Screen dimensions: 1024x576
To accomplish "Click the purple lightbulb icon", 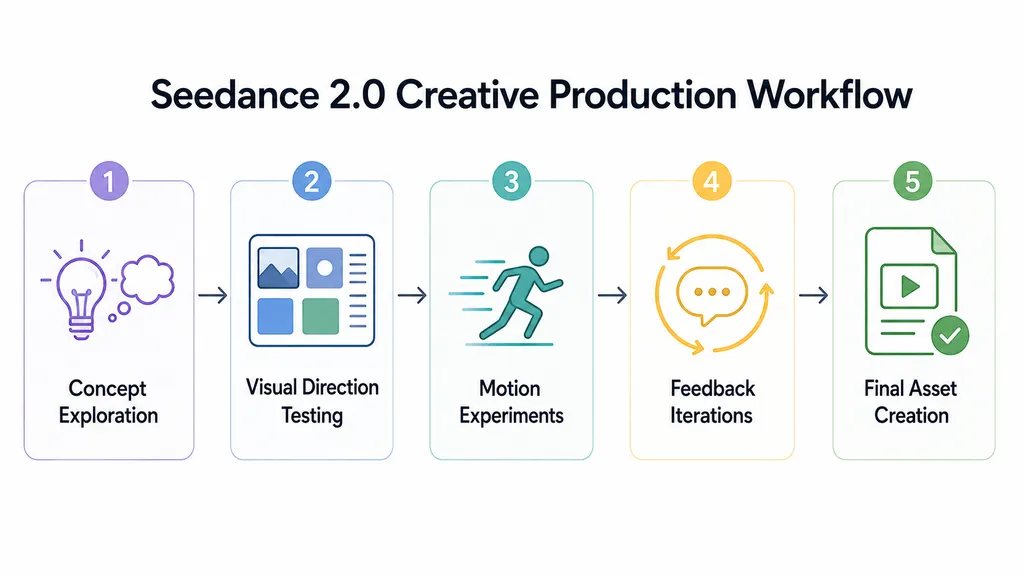I will pyautogui.click(x=81, y=290).
